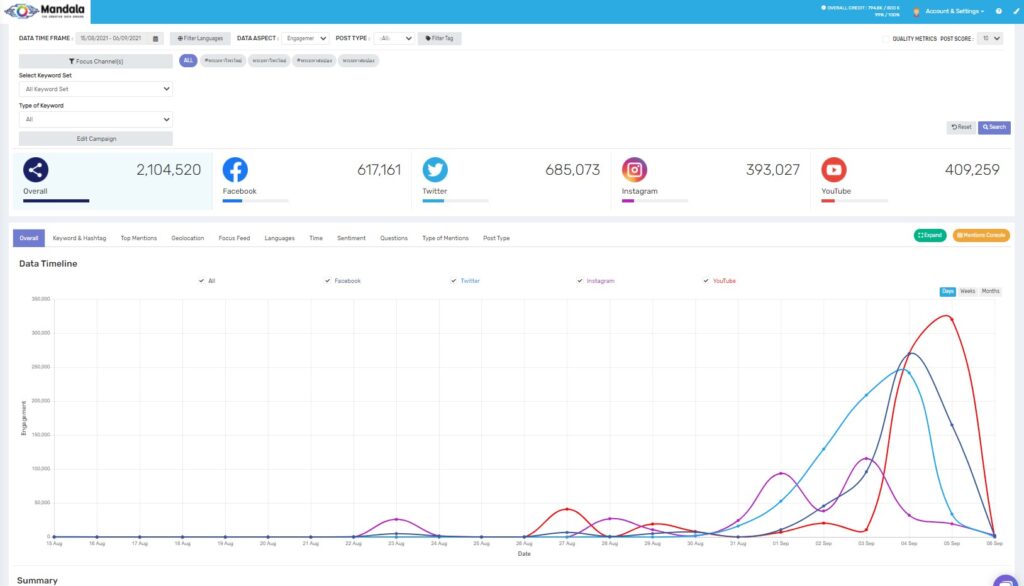Open the Data Aspect dropdown

[x=305, y=39]
